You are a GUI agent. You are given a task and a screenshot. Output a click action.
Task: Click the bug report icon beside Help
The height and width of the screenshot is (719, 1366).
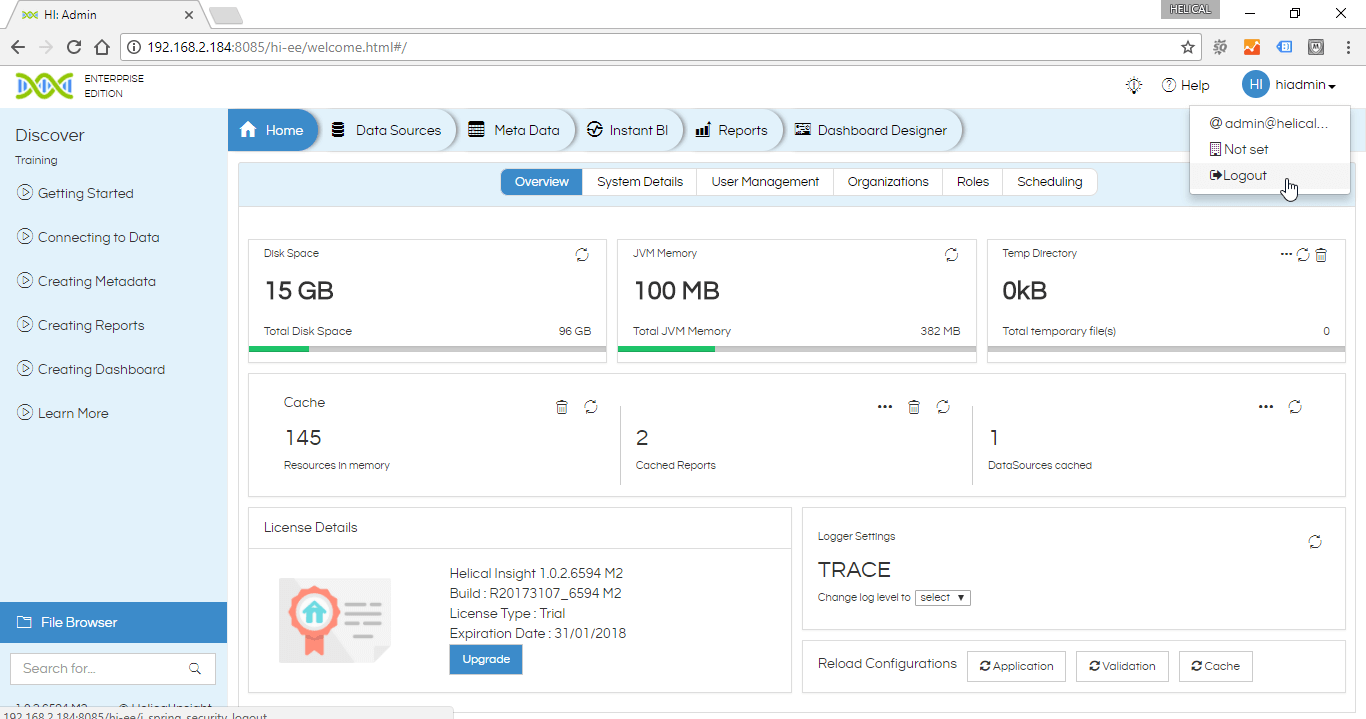coord(1134,86)
